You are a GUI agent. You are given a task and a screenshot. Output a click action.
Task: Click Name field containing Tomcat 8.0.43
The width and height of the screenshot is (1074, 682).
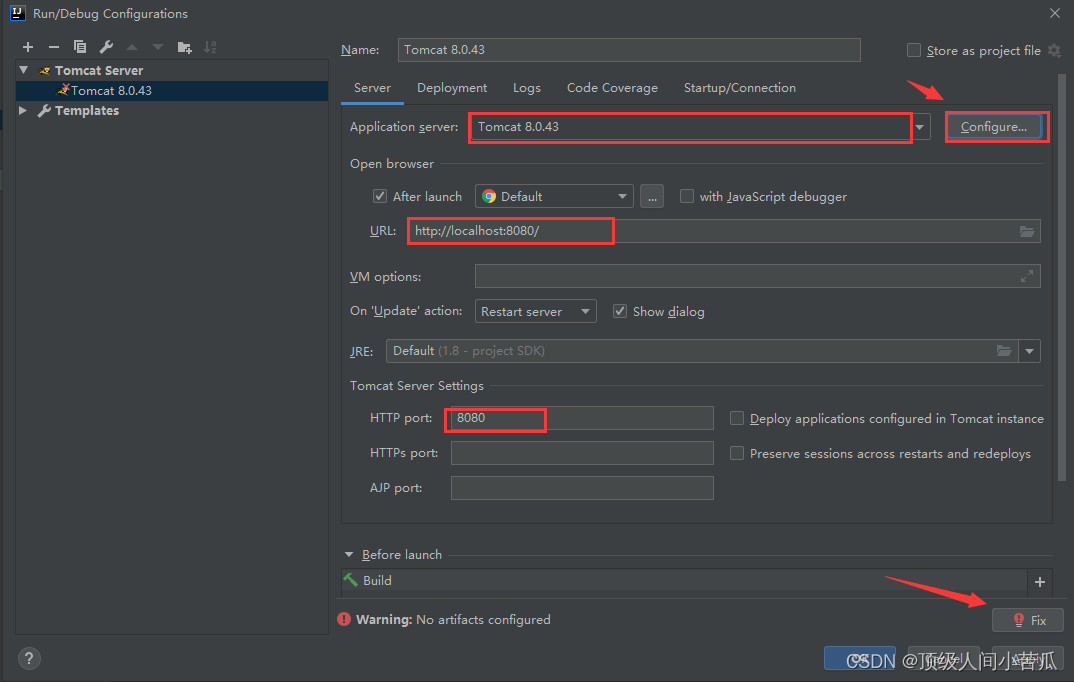(629, 50)
